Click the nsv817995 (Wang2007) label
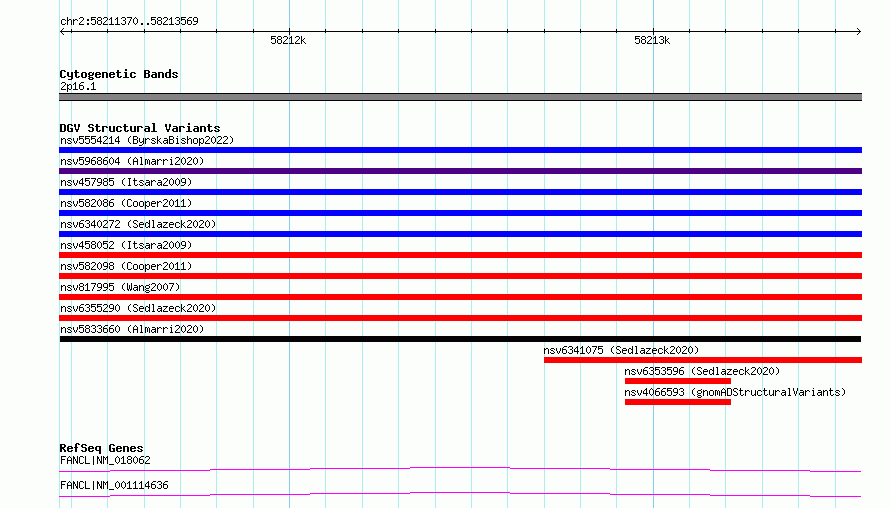This screenshot has width=890, height=508. click(x=120, y=287)
